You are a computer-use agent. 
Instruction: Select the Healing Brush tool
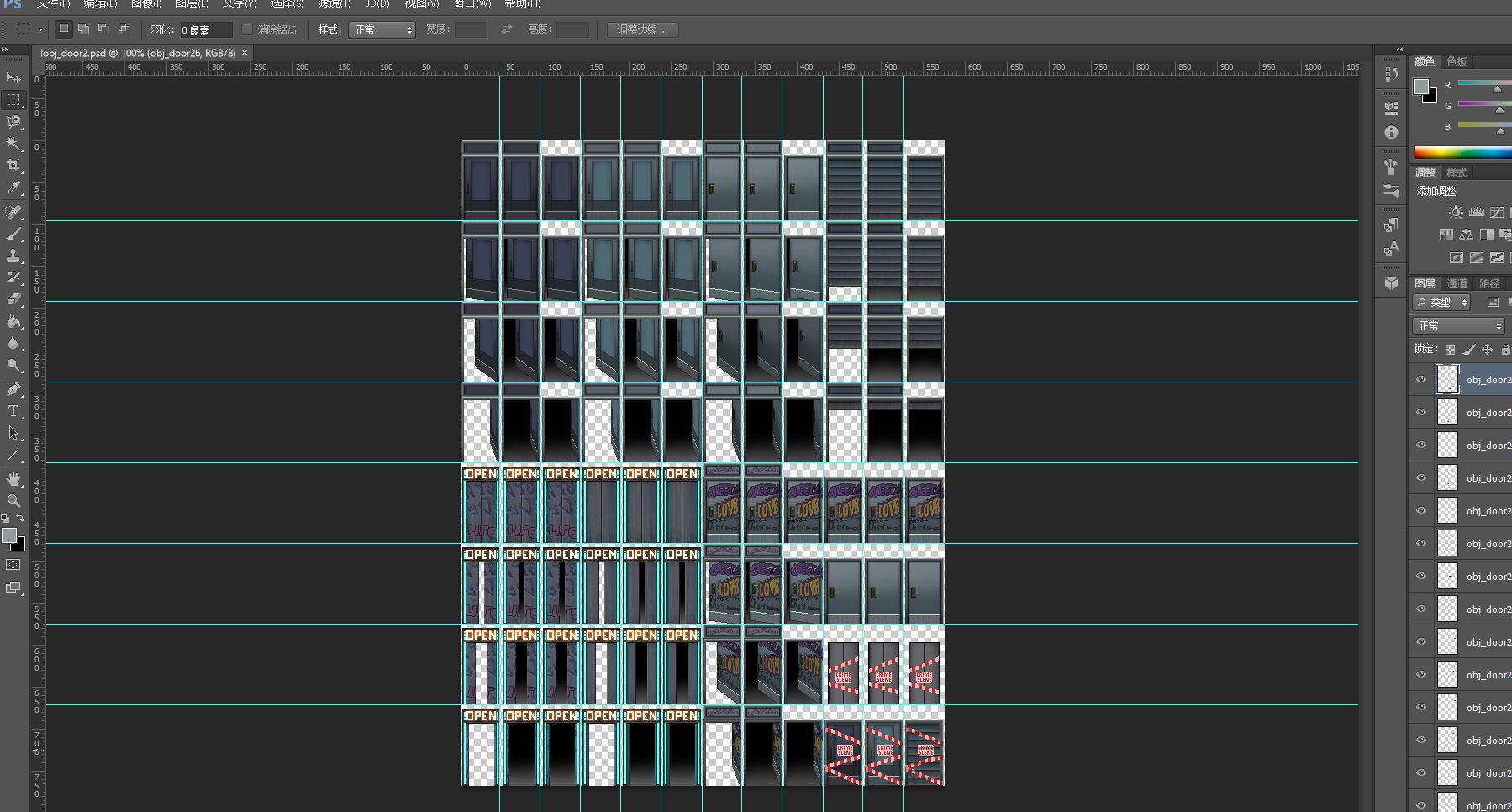pyautogui.click(x=13, y=212)
